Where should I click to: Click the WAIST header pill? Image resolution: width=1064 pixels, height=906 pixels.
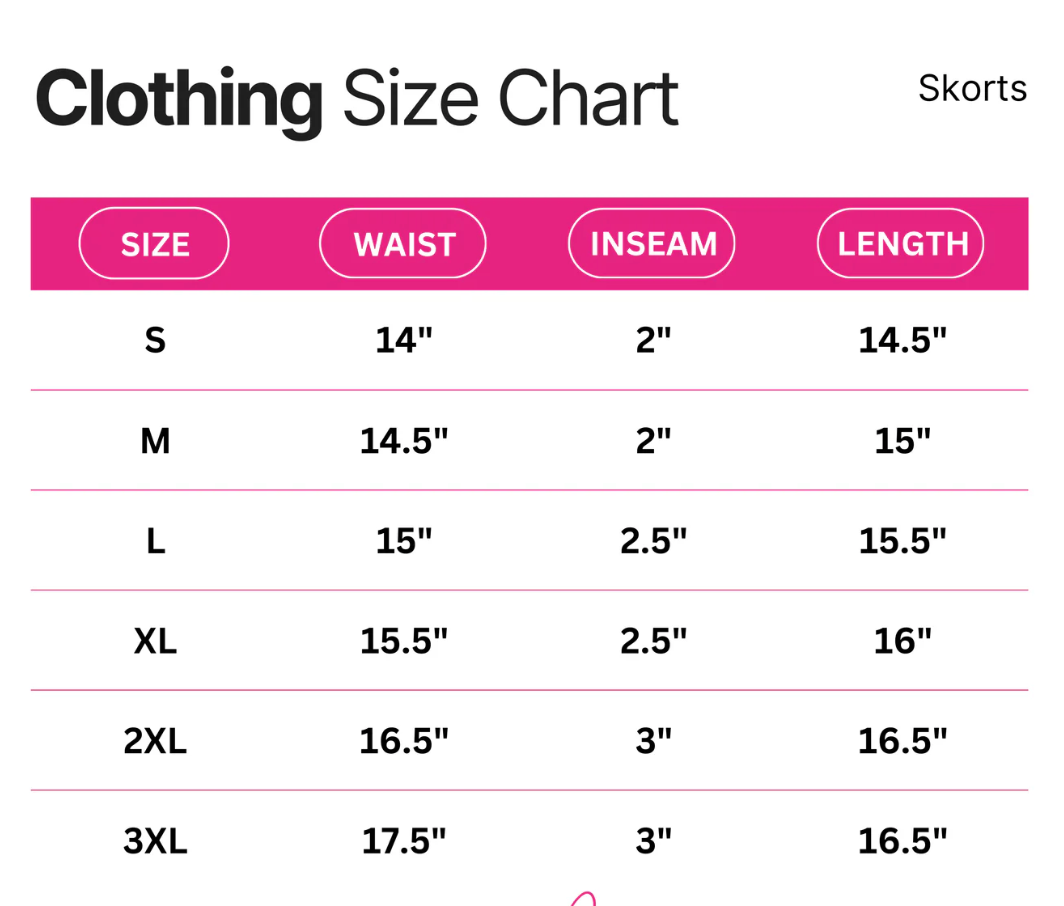(403, 243)
